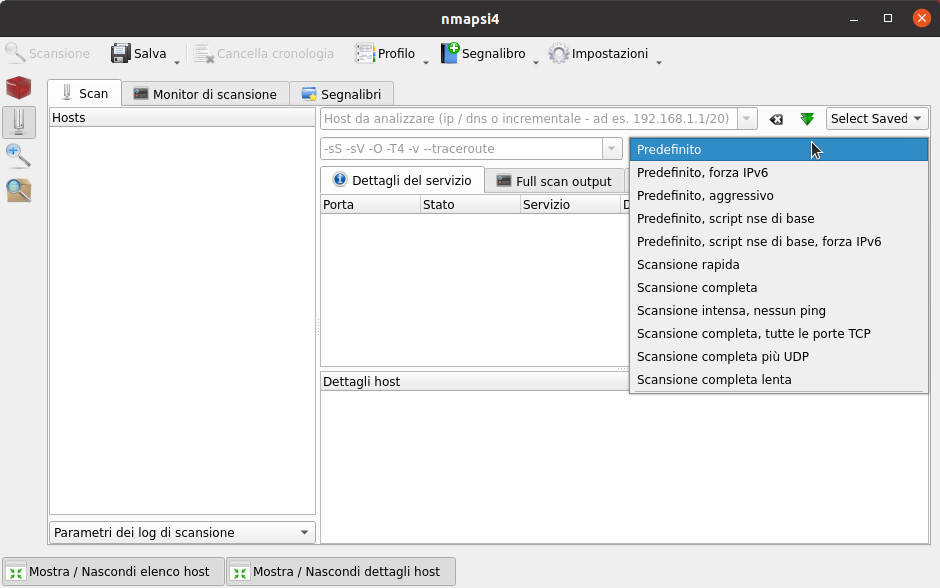
Task: Switch to the Scan tab
Action: point(85,94)
